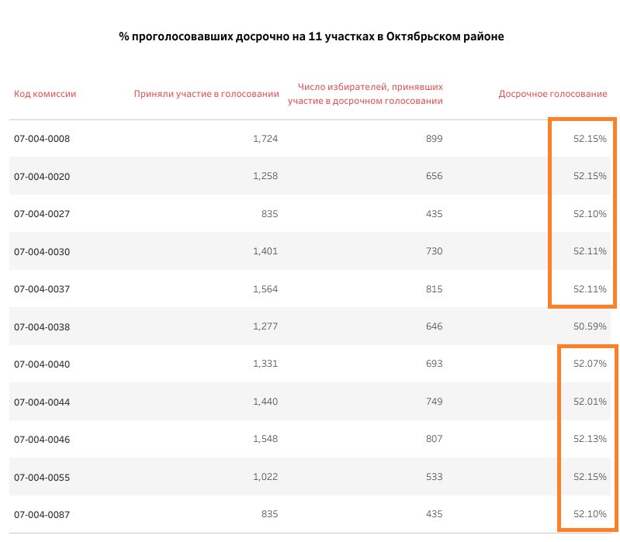Click the 52.13% percentage value

pyautogui.click(x=590, y=439)
